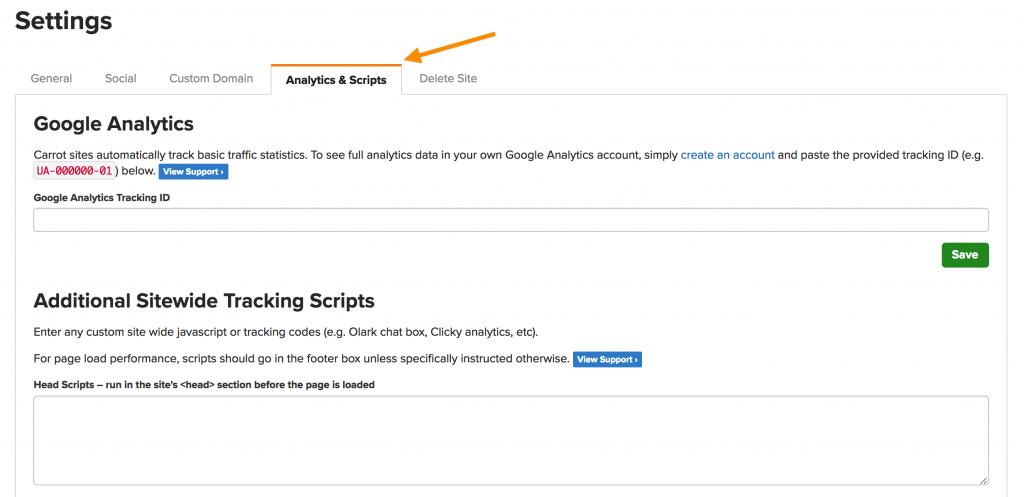Click the Google Analytics Tracking ID label
The image size is (1024, 497).
tap(102, 197)
